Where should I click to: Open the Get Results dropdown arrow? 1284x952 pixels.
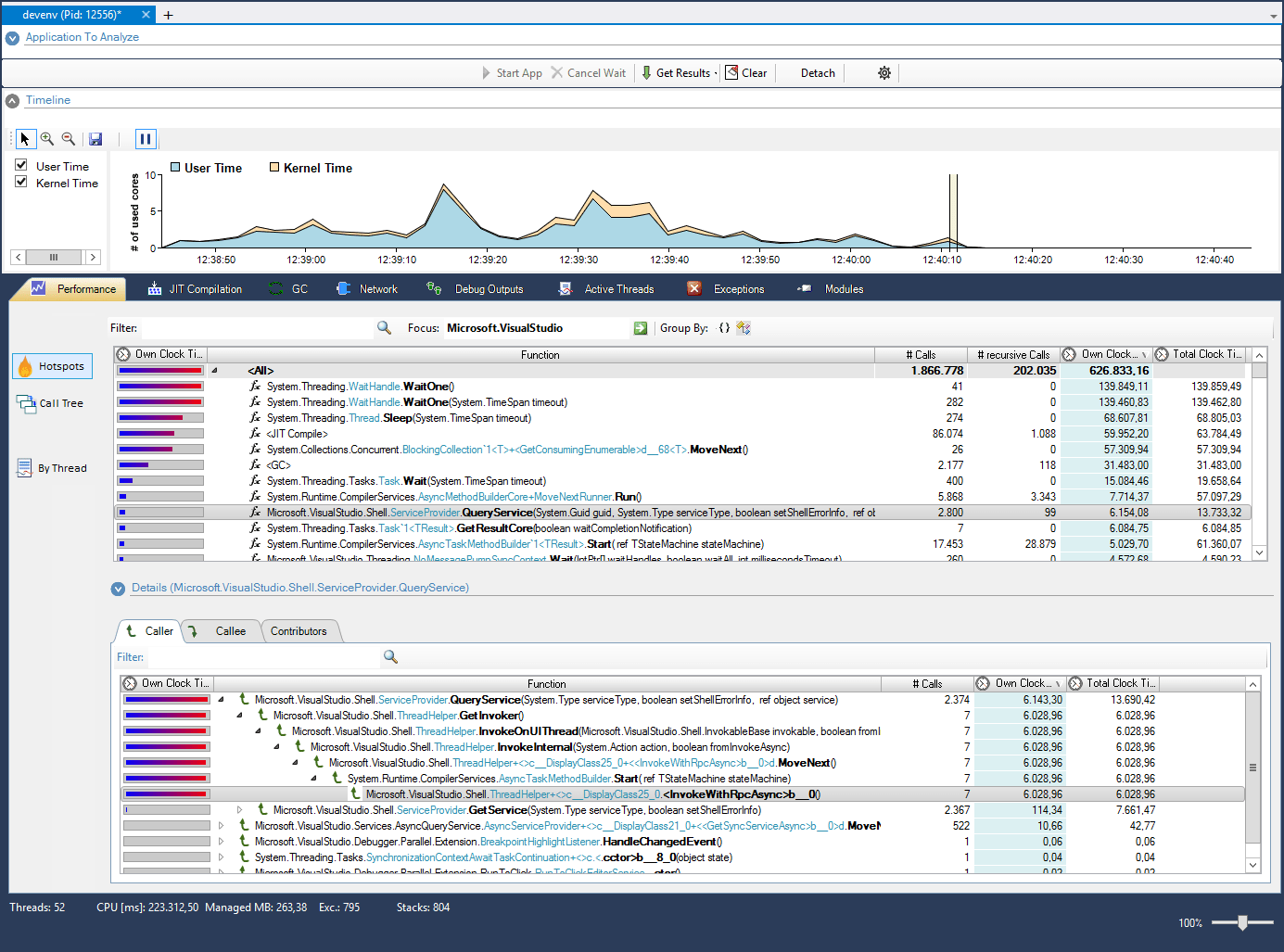(716, 74)
